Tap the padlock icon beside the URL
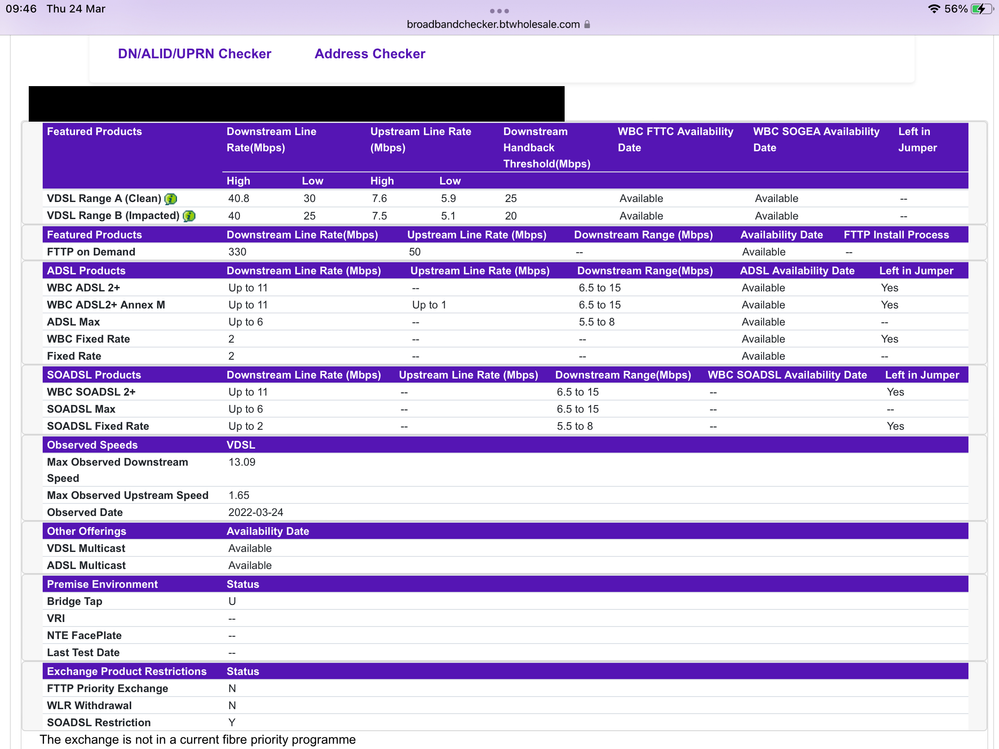999x749 pixels. [x=587, y=24]
